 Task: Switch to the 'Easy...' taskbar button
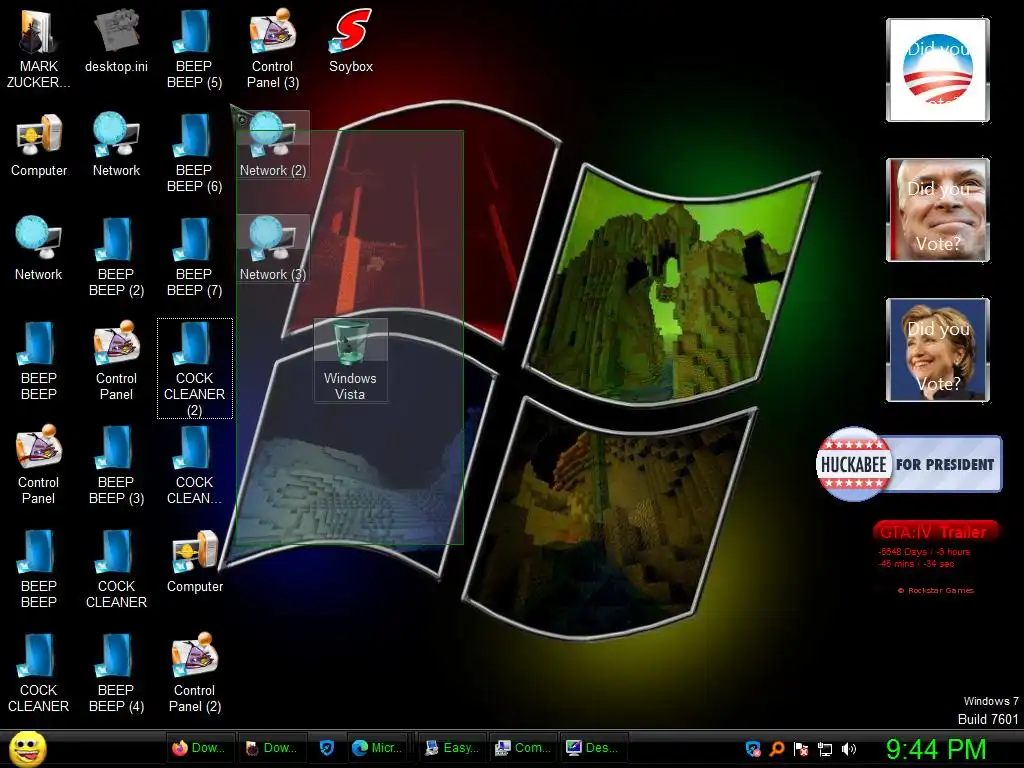(x=452, y=748)
